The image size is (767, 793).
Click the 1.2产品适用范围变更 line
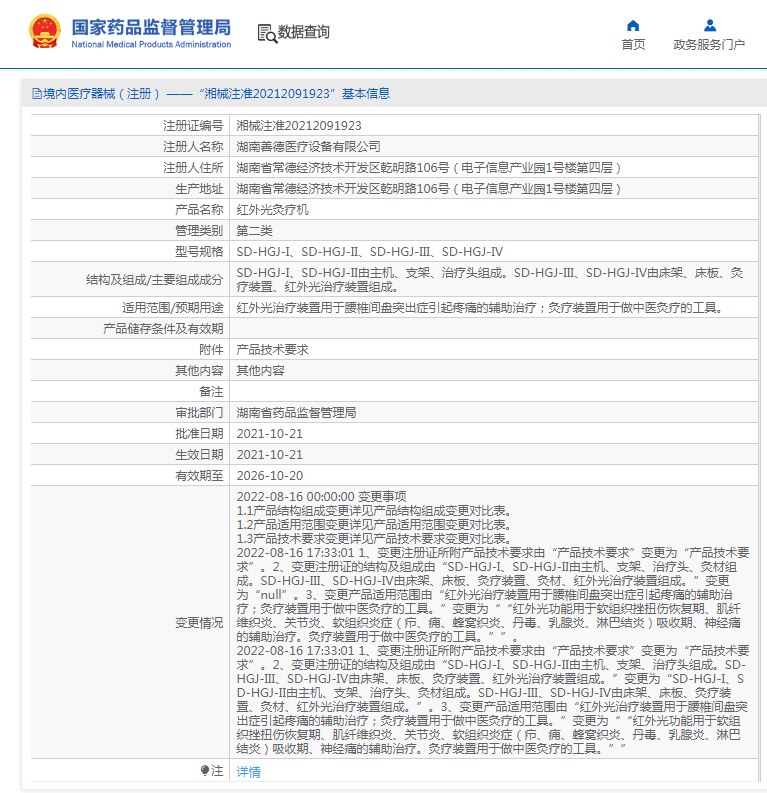(376, 525)
